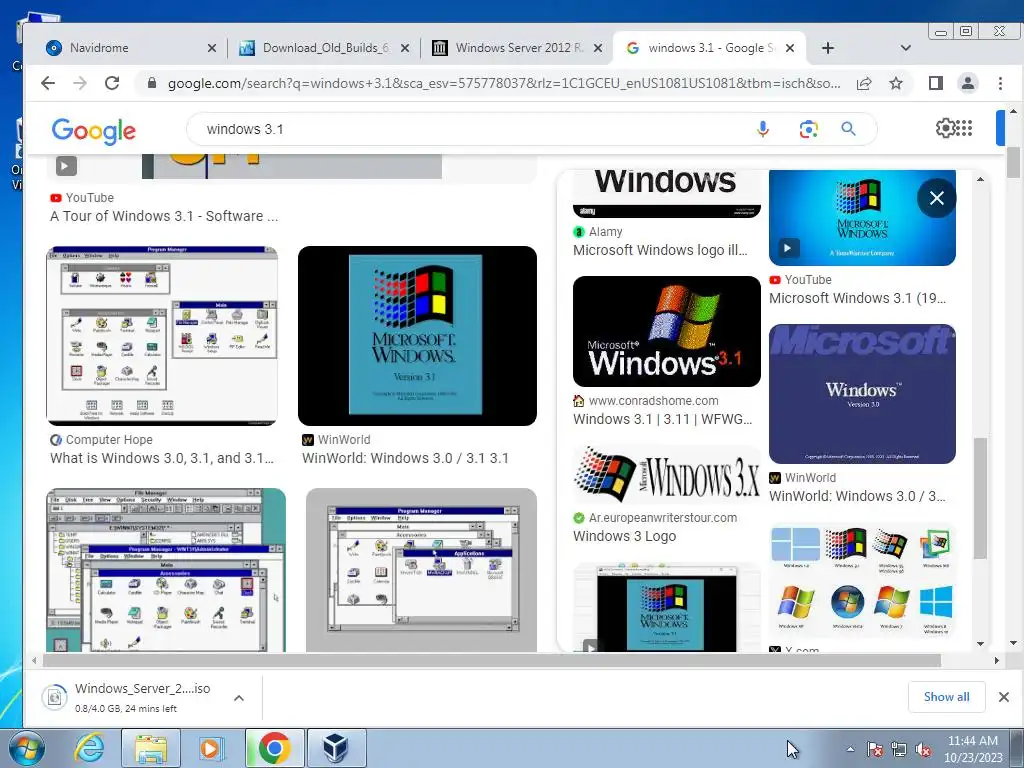Start a voice search with the microphone
Image resolution: width=1024 pixels, height=768 pixels.
(763, 129)
